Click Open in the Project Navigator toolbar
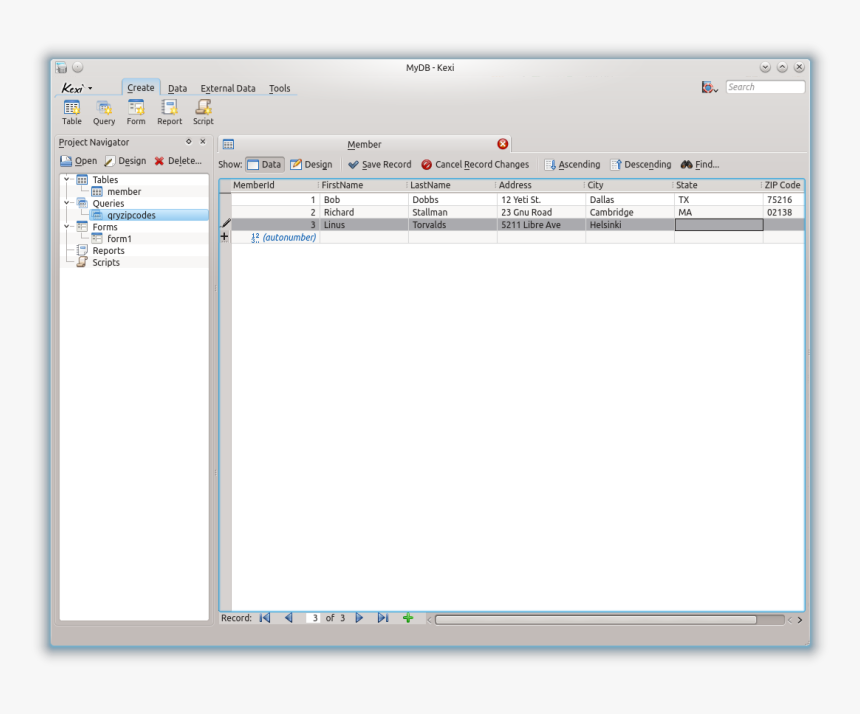 point(77,160)
